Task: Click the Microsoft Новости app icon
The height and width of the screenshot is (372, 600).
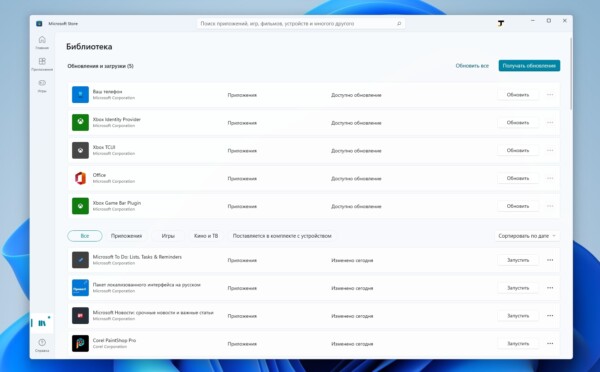Action: pyautogui.click(x=80, y=316)
